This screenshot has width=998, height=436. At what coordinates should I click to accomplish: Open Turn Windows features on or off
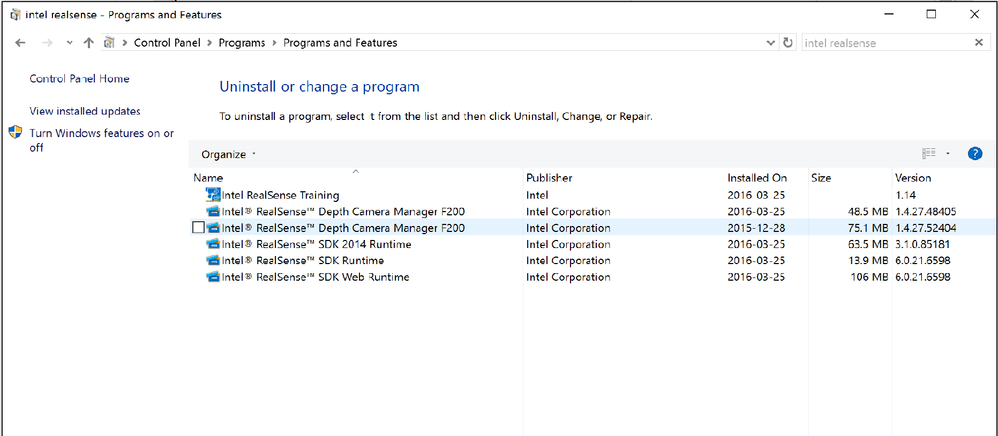click(x=101, y=140)
